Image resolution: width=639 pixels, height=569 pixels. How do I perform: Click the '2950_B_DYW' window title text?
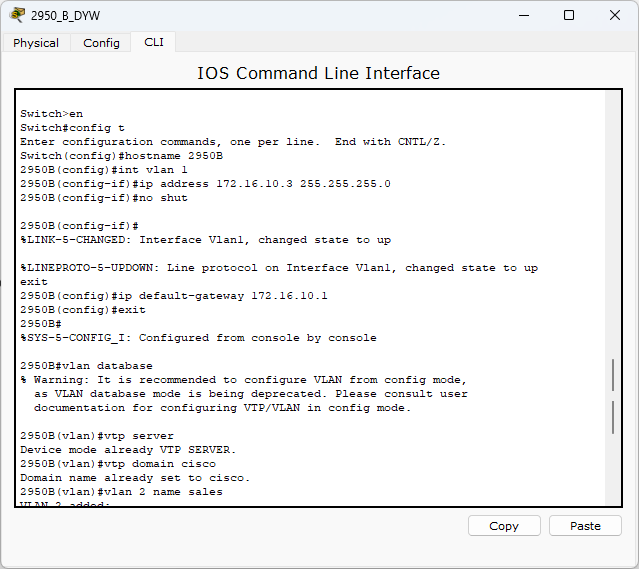coord(65,15)
